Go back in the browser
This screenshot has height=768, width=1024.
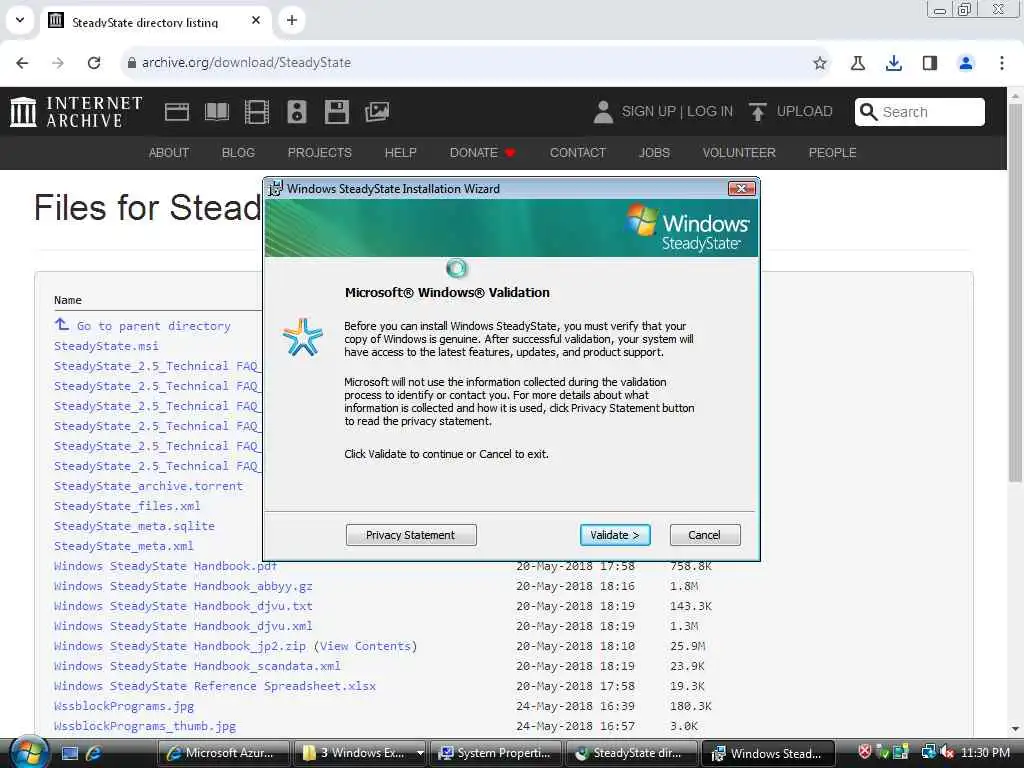[x=22, y=63]
